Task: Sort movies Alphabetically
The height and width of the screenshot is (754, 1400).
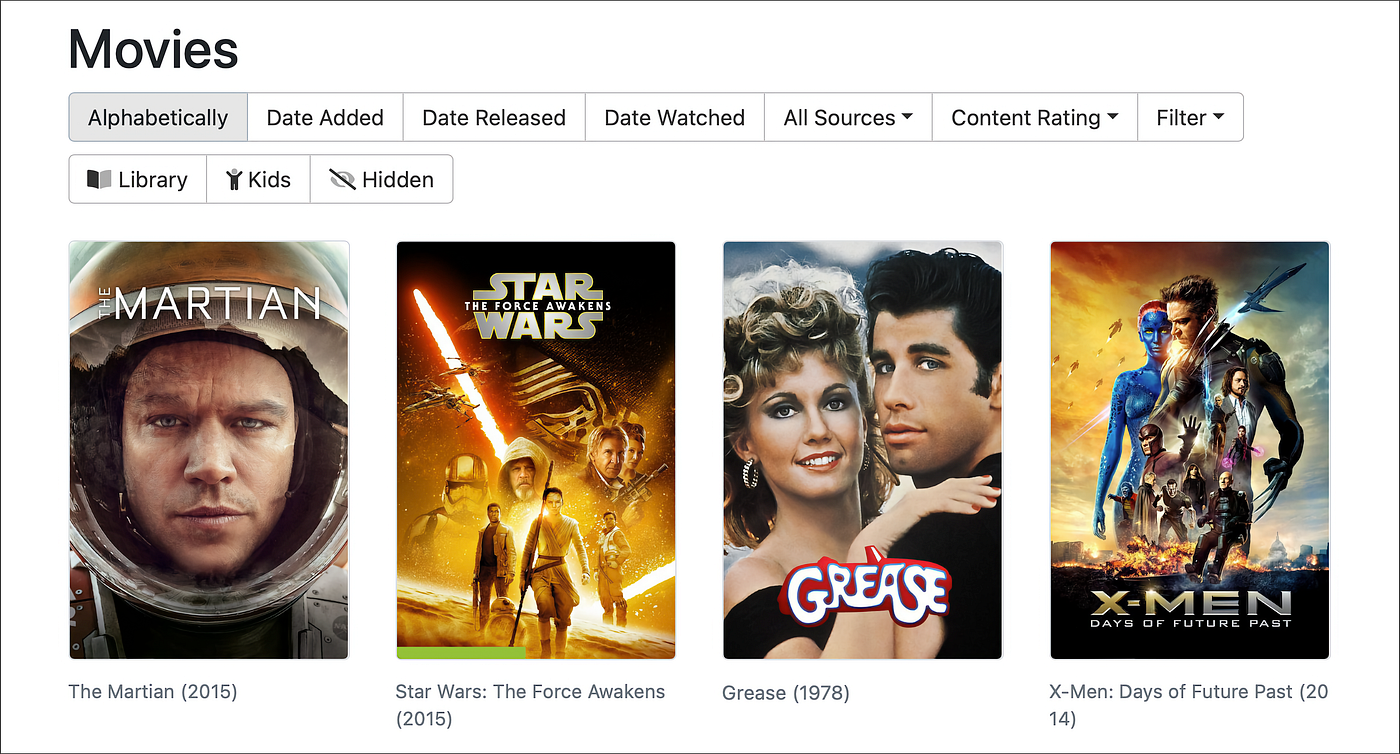Action: (158, 117)
